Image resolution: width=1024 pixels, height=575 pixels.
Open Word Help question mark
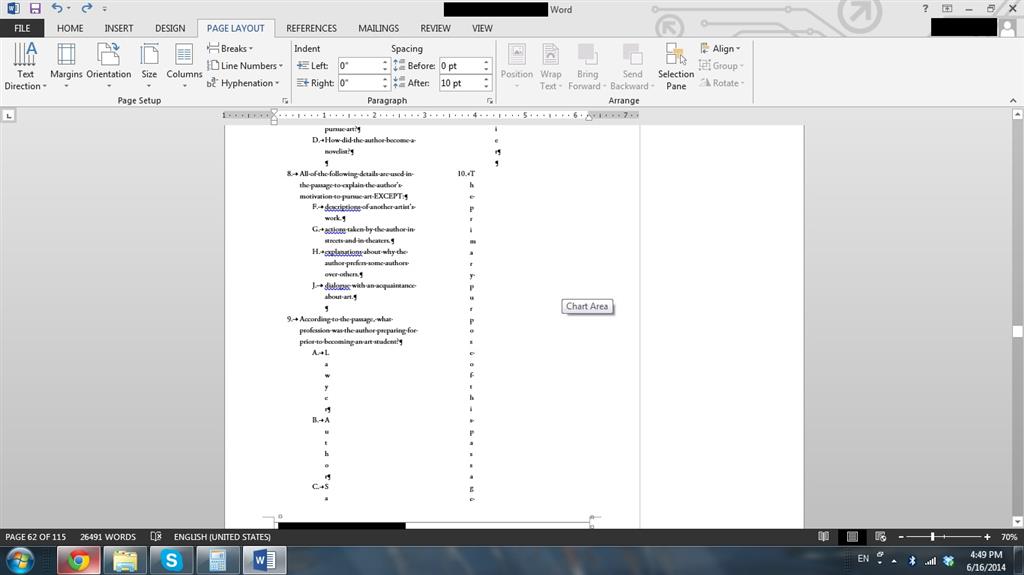(925, 8)
